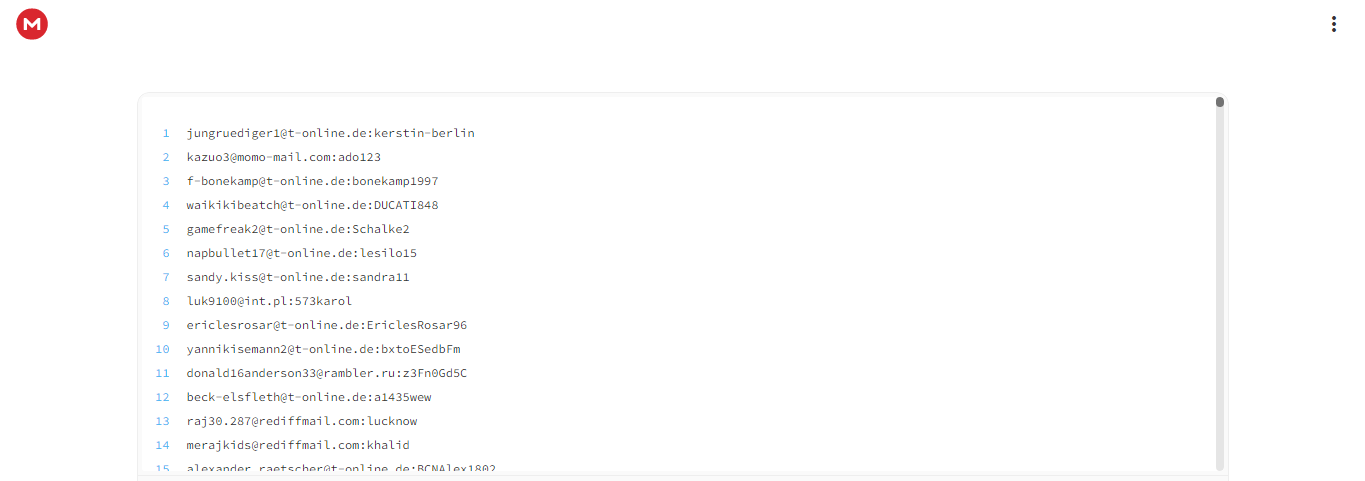Place cursor in the text of line 7
The width and height of the screenshot is (1365, 481).
[298, 277]
